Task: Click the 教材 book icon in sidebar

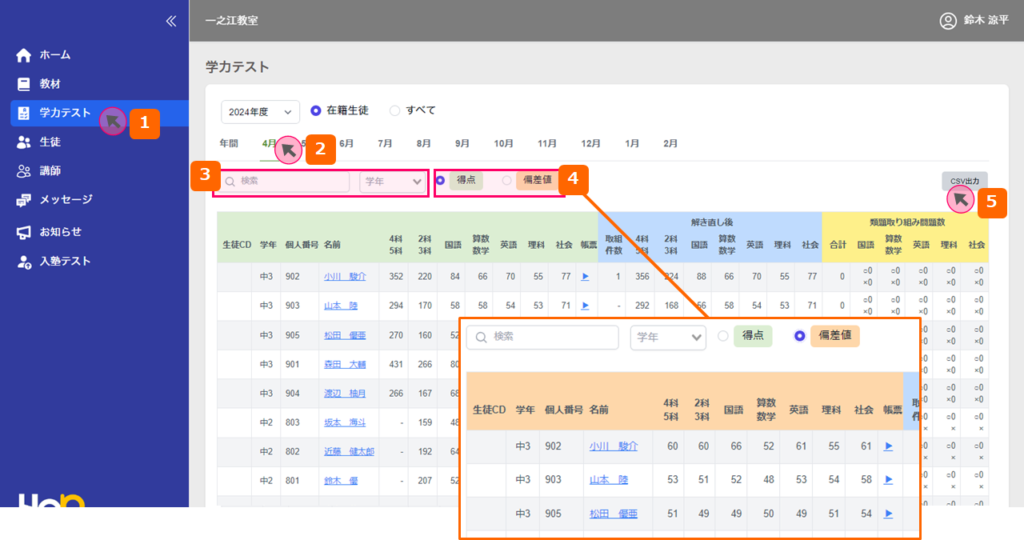Action: tap(24, 84)
